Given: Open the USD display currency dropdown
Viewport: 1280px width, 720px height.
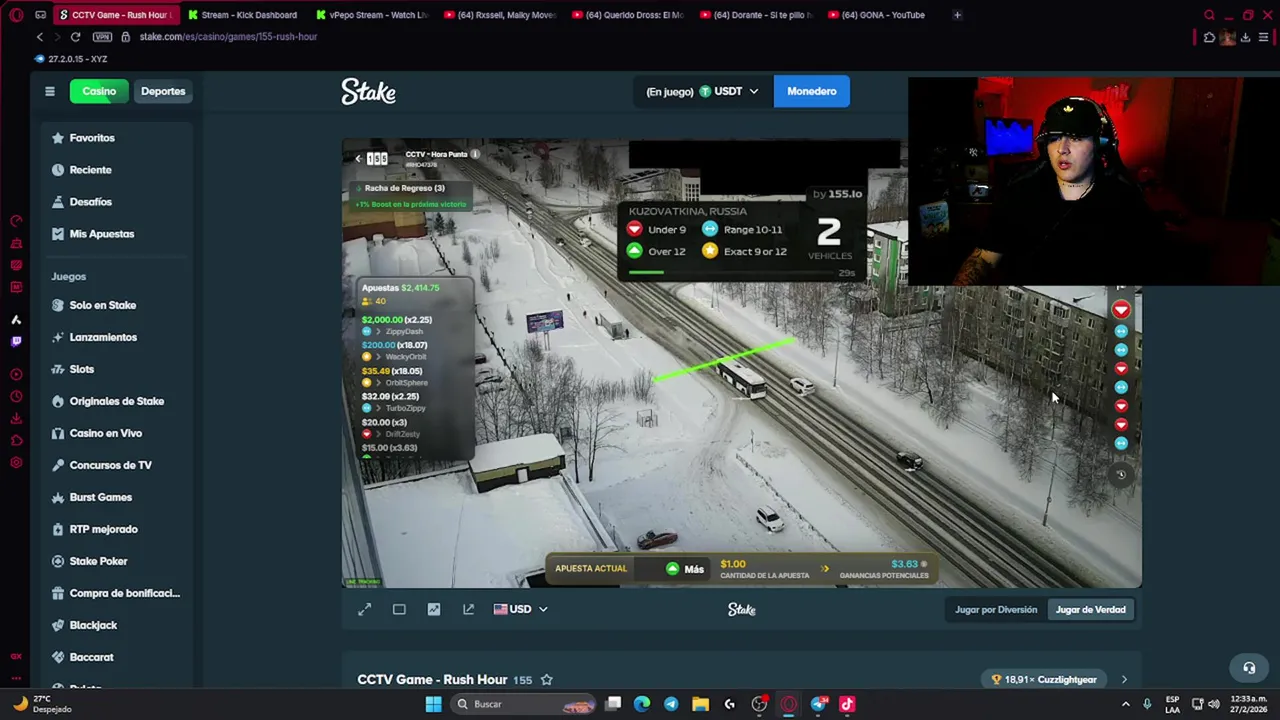Looking at the screenshot, I should [520, 609].
